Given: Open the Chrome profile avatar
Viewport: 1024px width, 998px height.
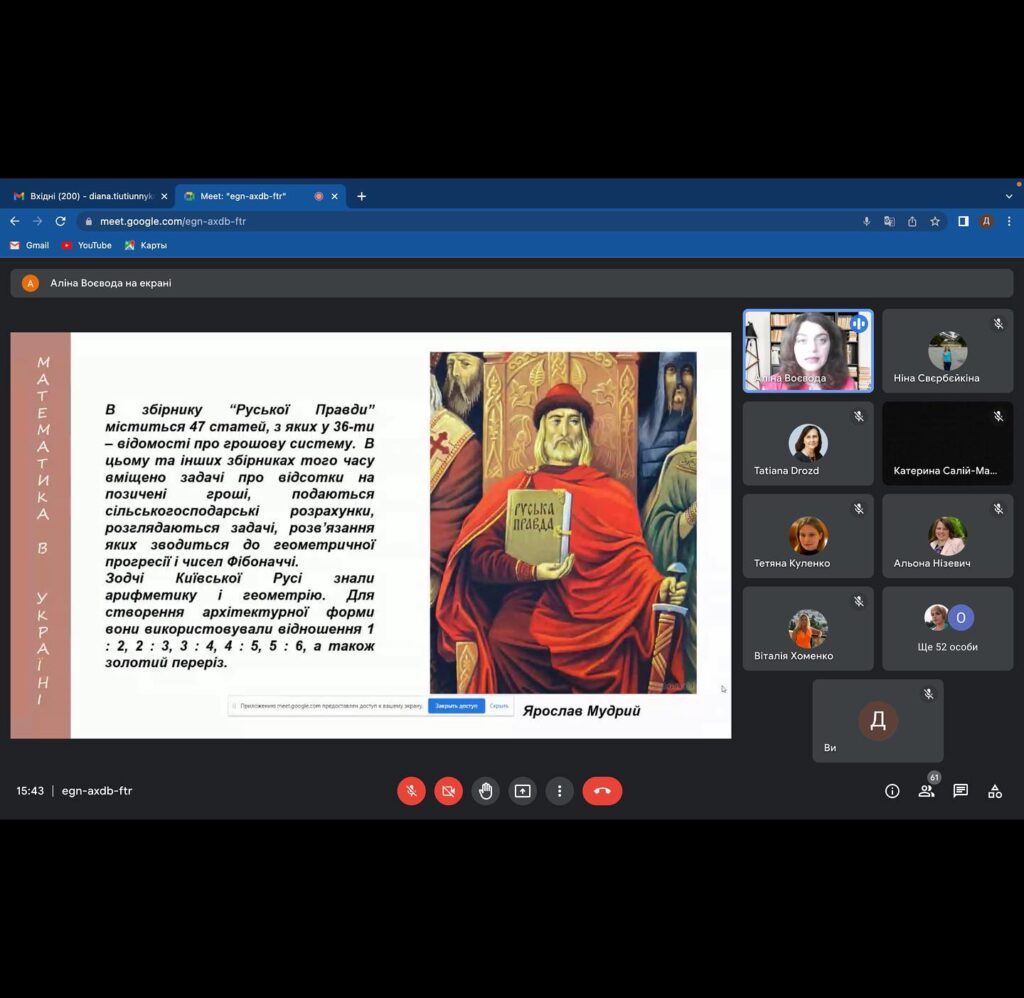Looking at the screenshot, I should pos(986,221).
